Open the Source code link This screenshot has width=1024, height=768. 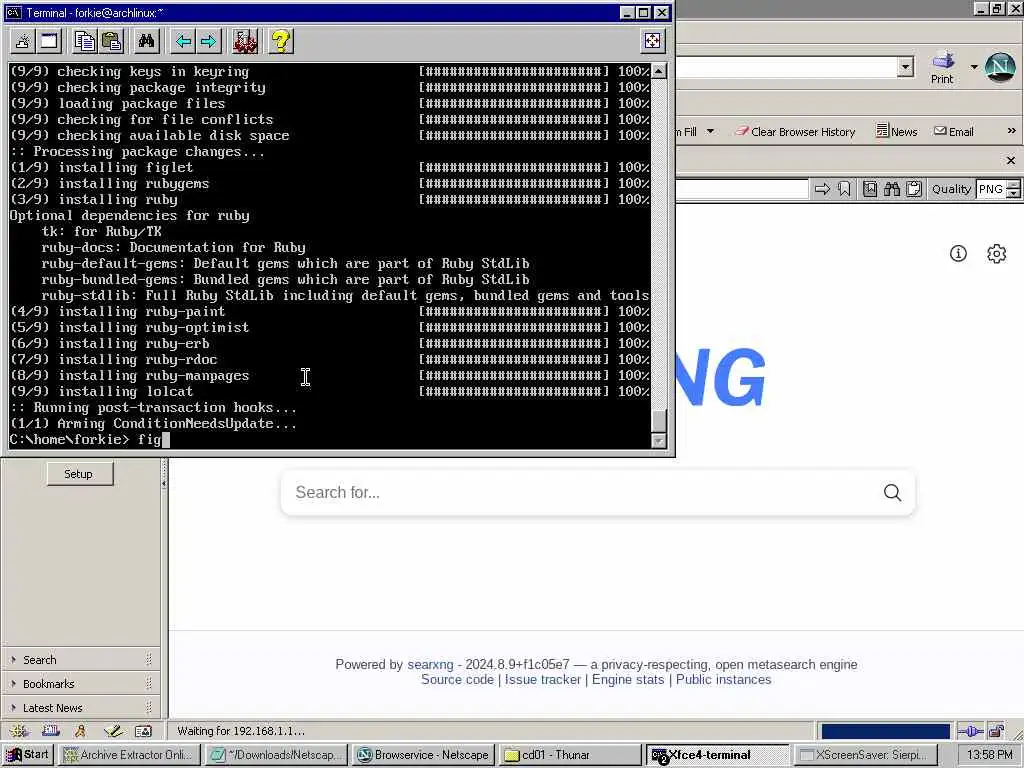point(457,680)
